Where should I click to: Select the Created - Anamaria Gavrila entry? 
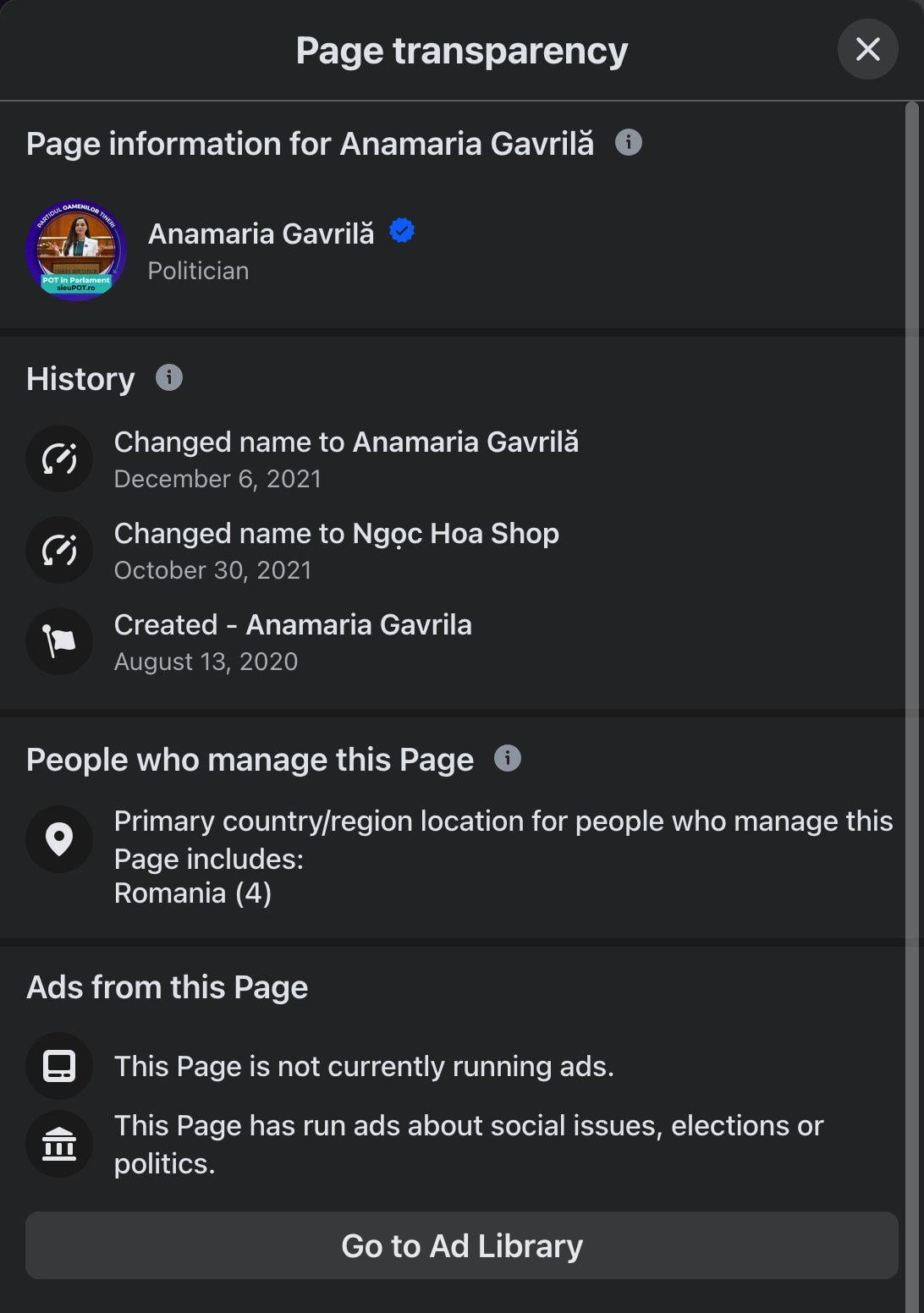coord(293,642)
